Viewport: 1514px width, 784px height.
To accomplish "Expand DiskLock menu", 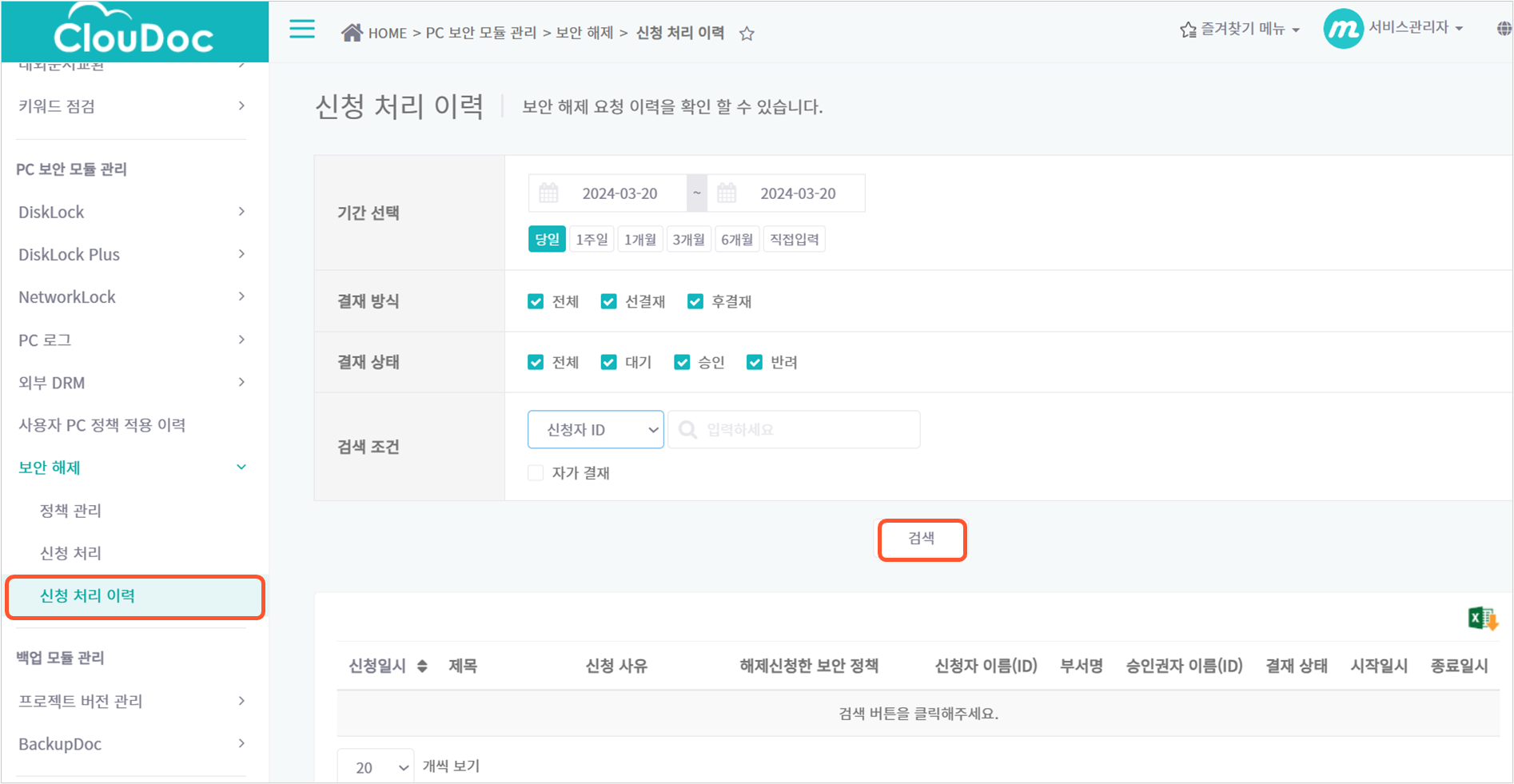I will coord(132,212).
